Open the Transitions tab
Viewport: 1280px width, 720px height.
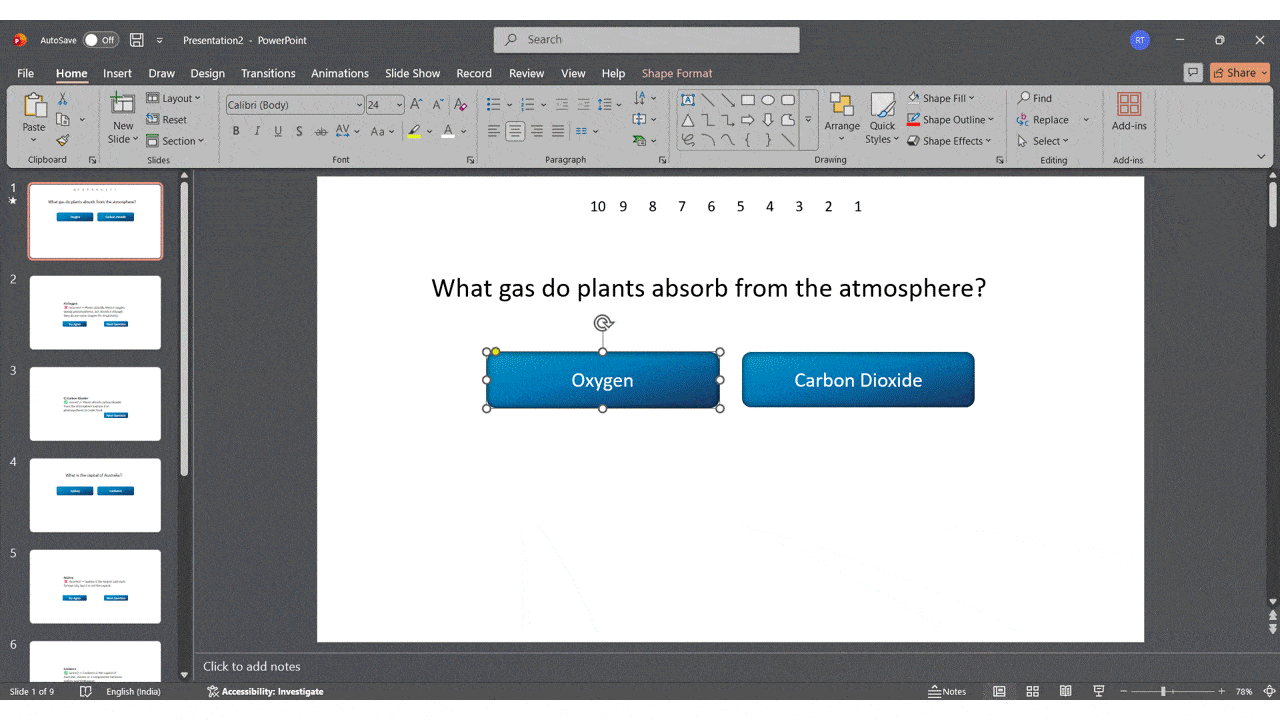click(268, 73)
